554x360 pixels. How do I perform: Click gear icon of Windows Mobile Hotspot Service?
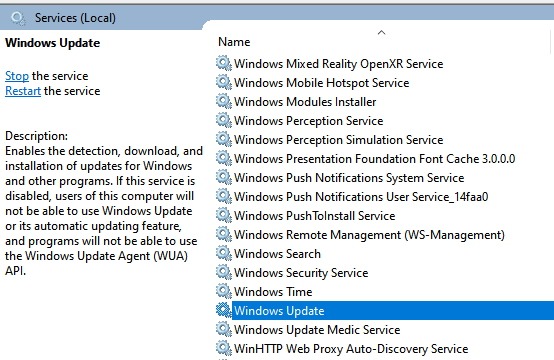pyautogui.click(x=224, y=83)
